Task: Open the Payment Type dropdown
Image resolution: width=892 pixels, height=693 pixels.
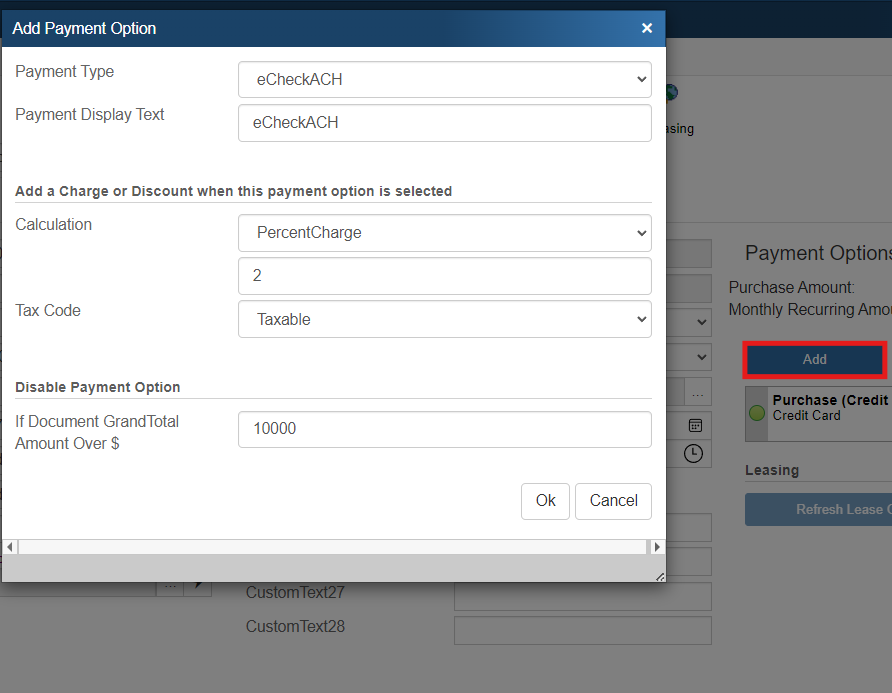Action: (444, 80)
